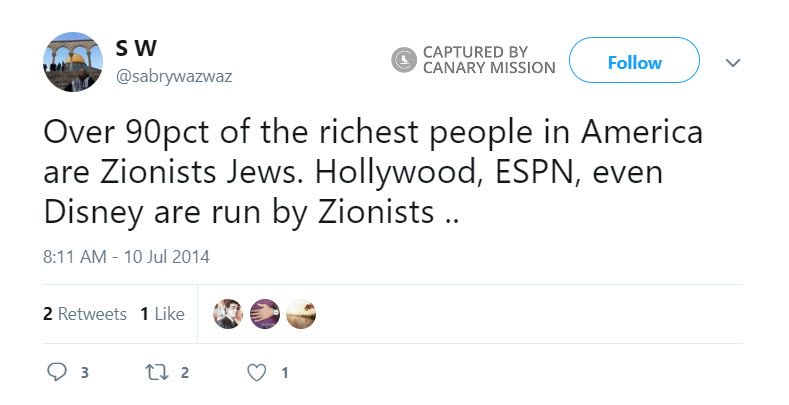Click the retweet count beside the arrows icon

pos(185,374)
